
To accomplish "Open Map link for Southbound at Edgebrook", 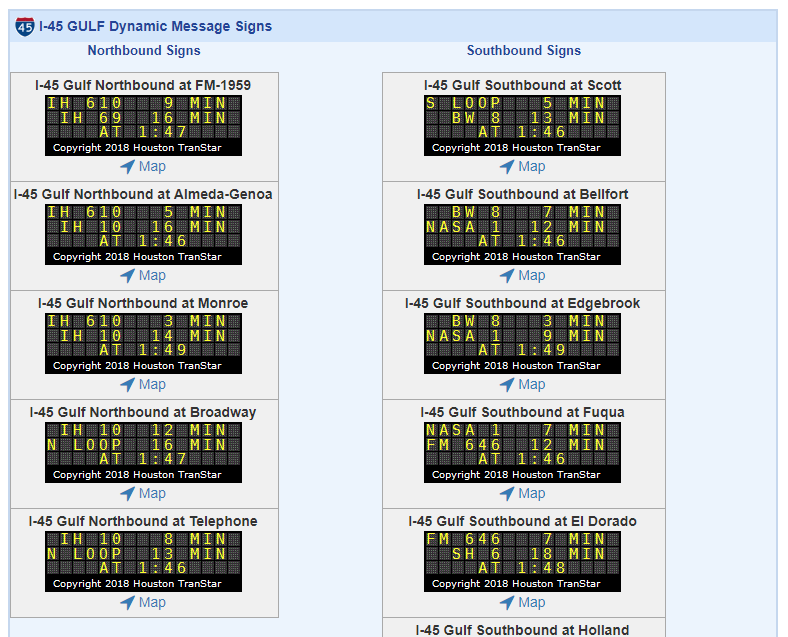I will (532, 384).
